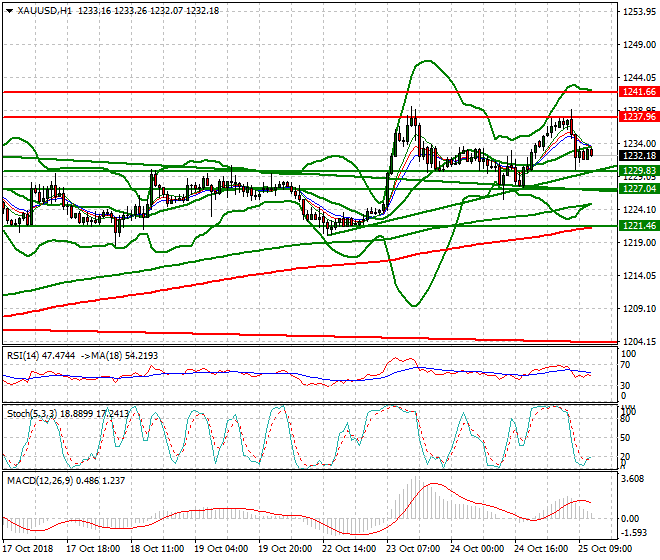This screenshot has width=660, height=560.
Task: Click the 23 Oct 07:00 time label
Action: tap(413, 549)
